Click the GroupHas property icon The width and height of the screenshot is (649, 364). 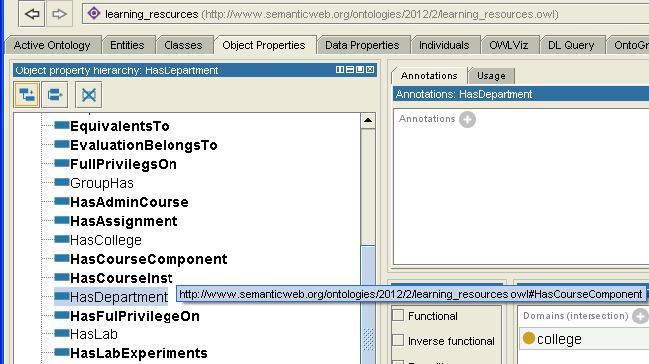coord(62,182)
